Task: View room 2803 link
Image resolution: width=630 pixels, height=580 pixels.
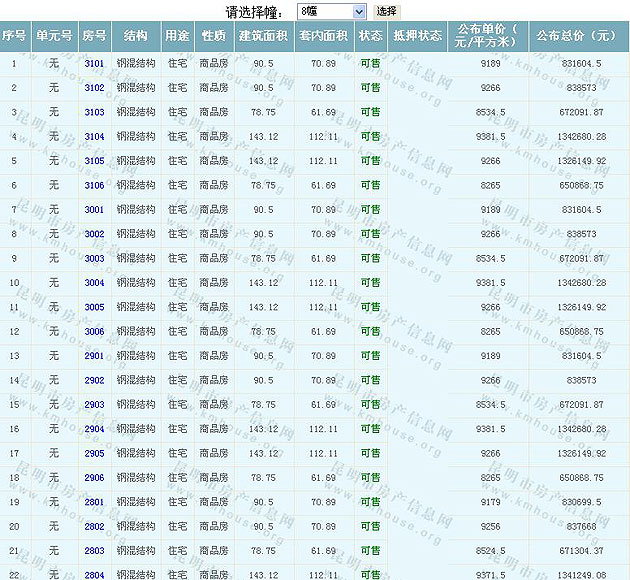Action: point(94,551)
